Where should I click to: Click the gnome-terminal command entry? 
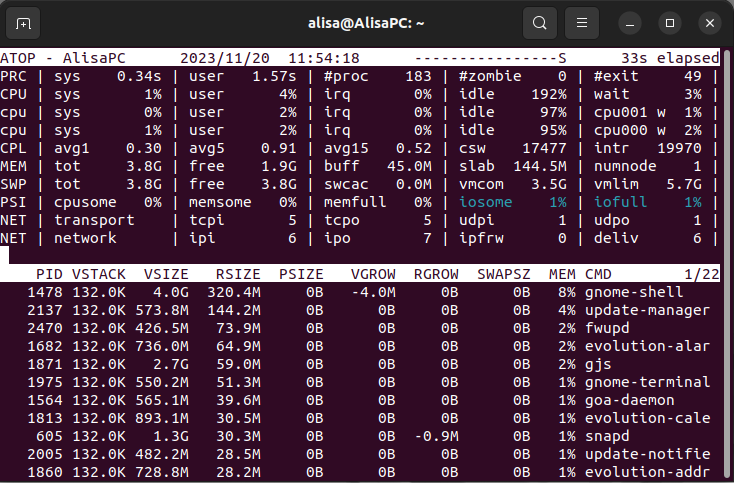(x=647, y=382)
